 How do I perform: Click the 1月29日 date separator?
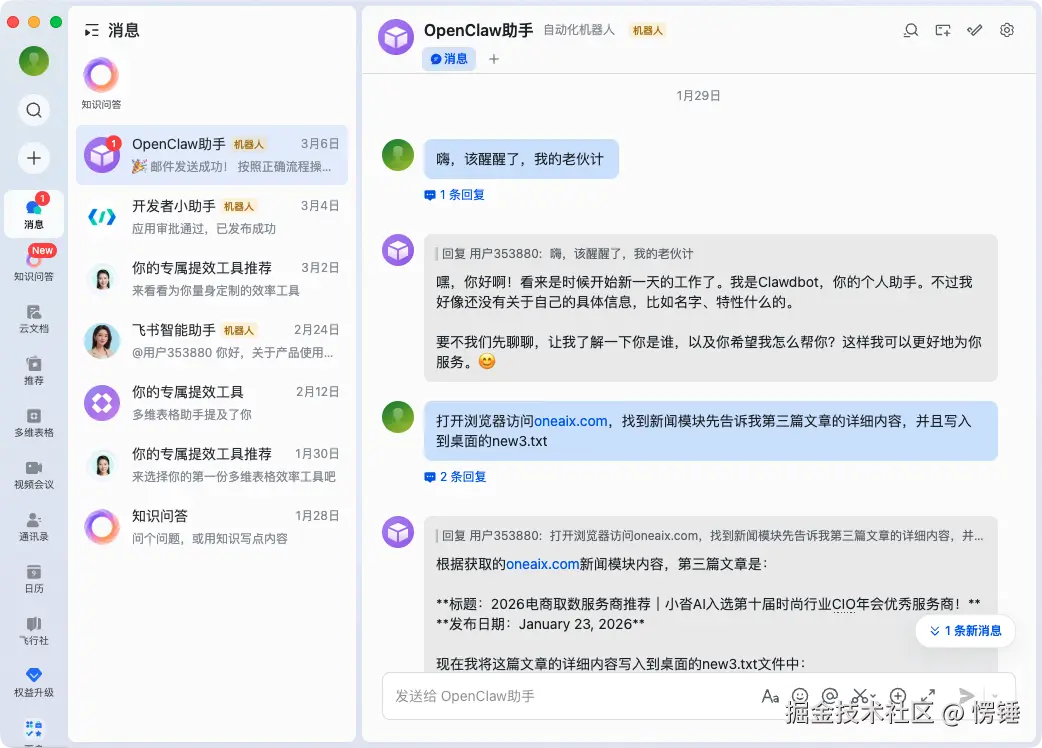(x=698, y=96)
